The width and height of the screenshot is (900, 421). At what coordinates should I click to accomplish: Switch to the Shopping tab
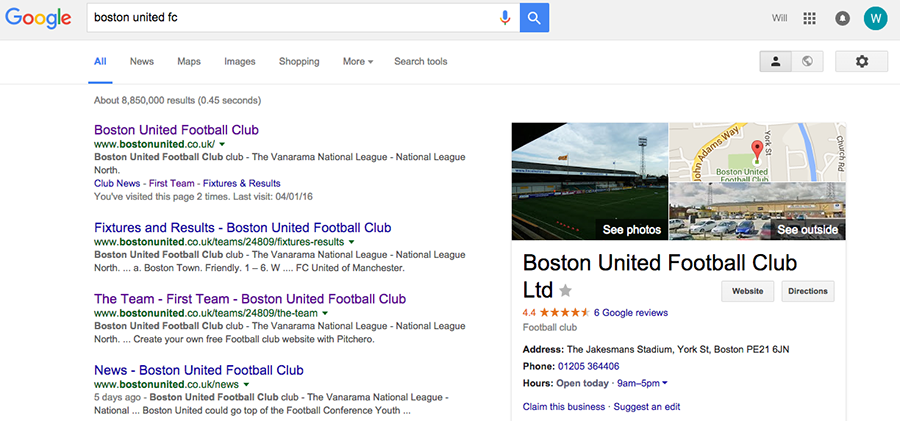[299, 61]
